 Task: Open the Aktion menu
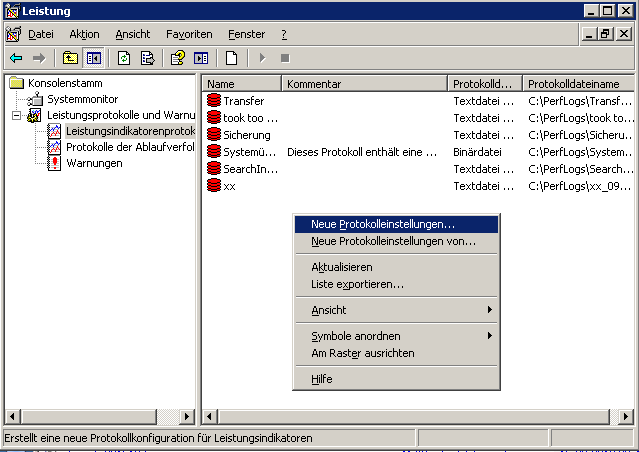tap(84, 34)
